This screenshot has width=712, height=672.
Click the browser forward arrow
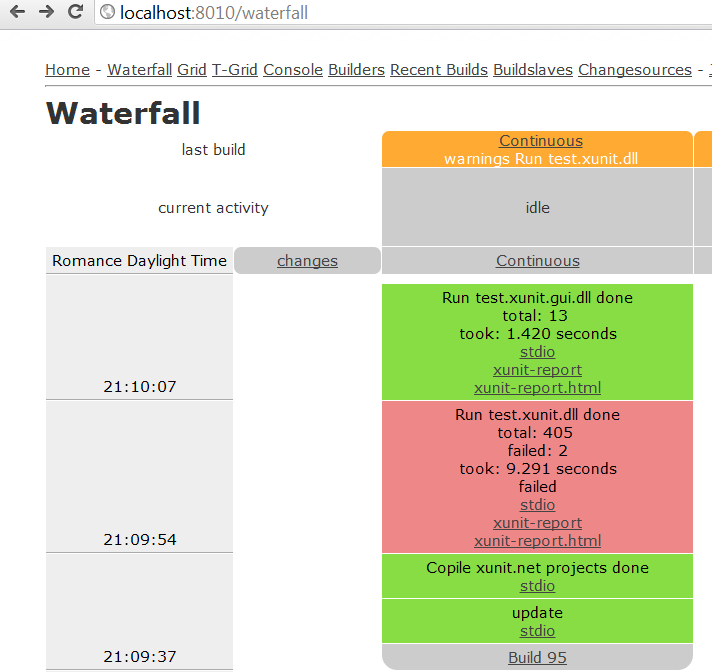tap(46, 11)
